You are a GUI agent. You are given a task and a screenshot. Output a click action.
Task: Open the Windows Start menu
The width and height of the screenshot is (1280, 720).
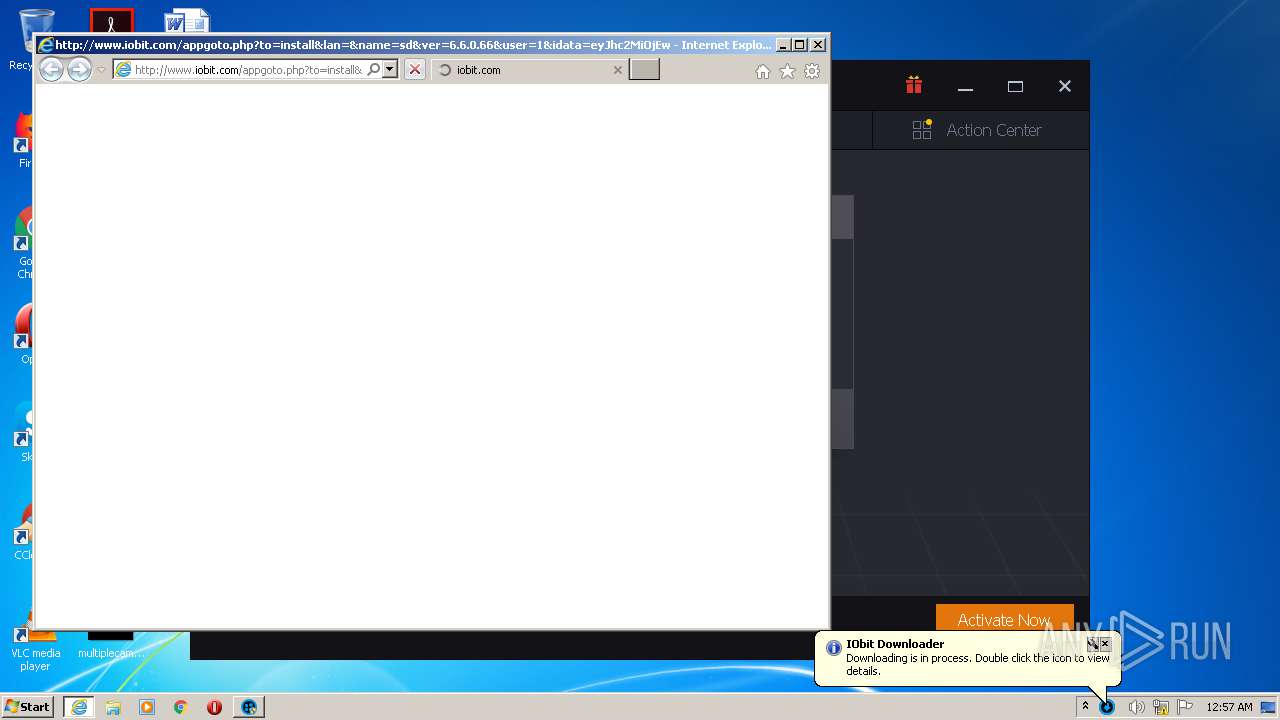point(28,706)
